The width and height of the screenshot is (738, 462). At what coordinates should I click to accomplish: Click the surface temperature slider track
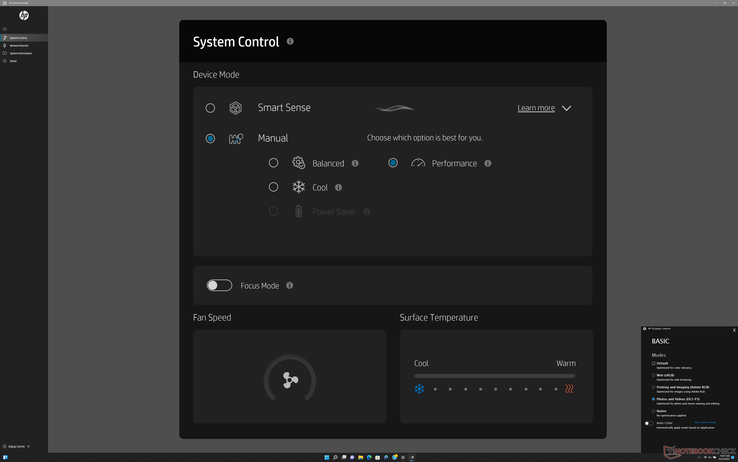494,376
